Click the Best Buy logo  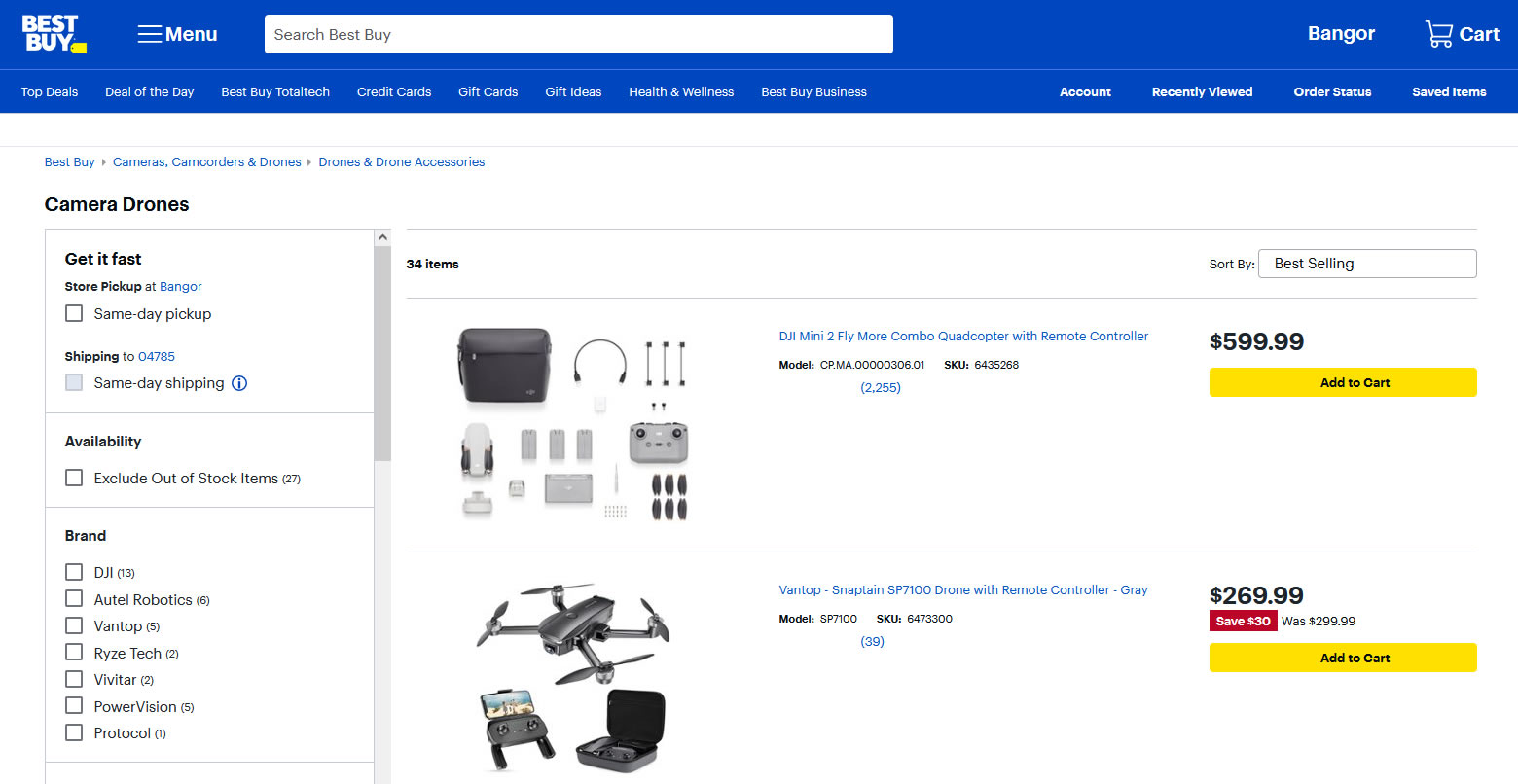point(54,34)
